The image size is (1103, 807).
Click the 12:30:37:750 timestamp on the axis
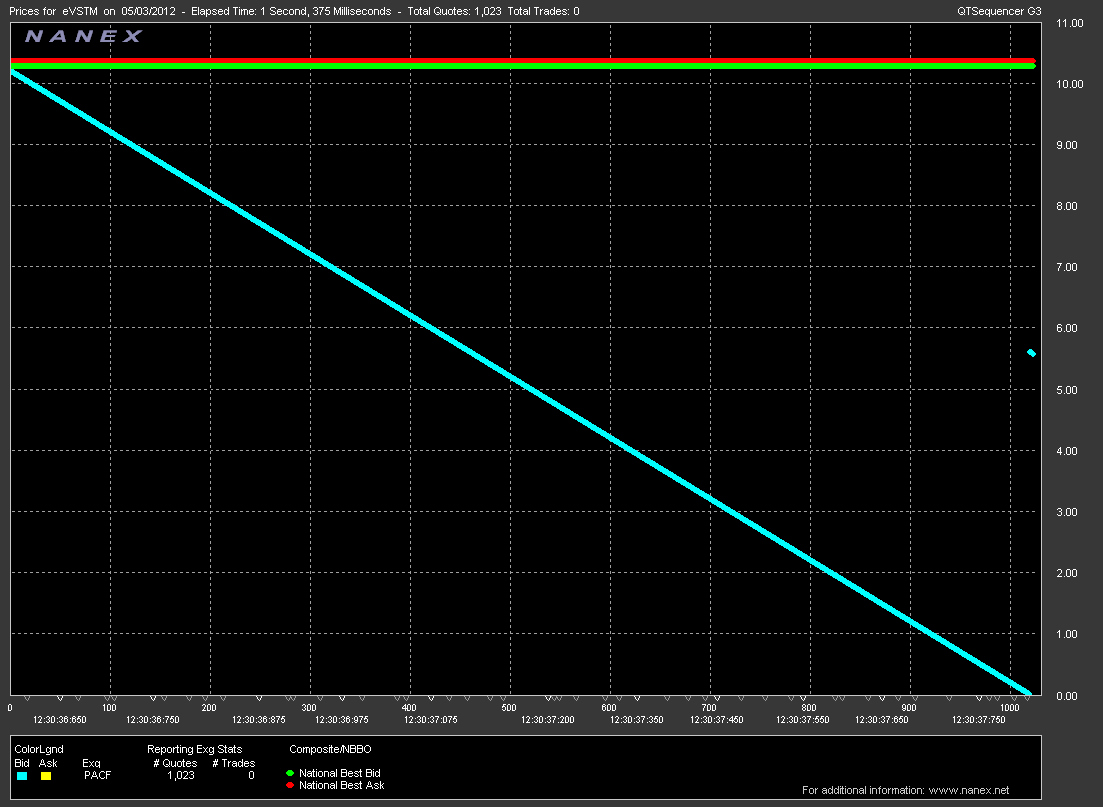coord(979,719)
